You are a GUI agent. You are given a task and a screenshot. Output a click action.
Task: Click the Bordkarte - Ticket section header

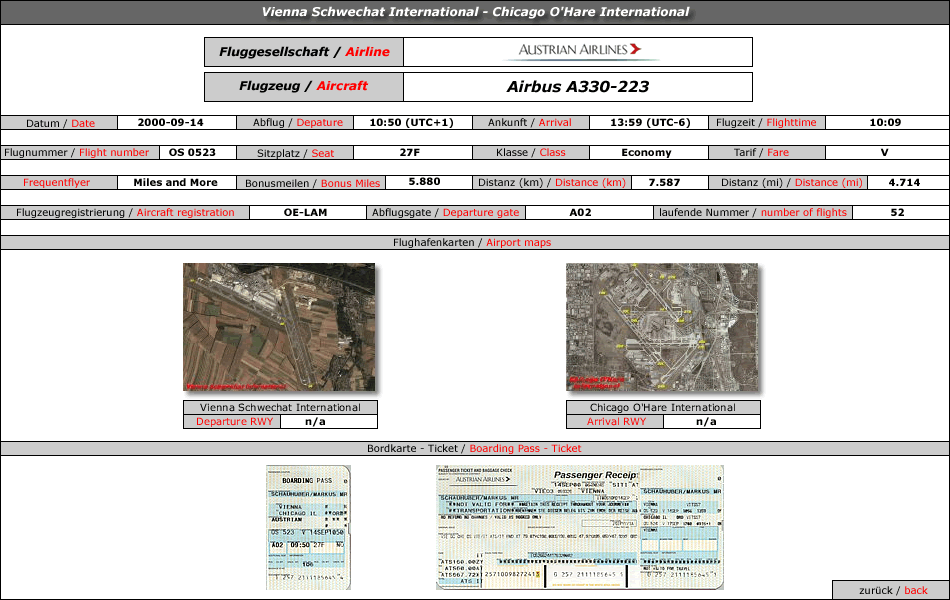tap(474, 449)
